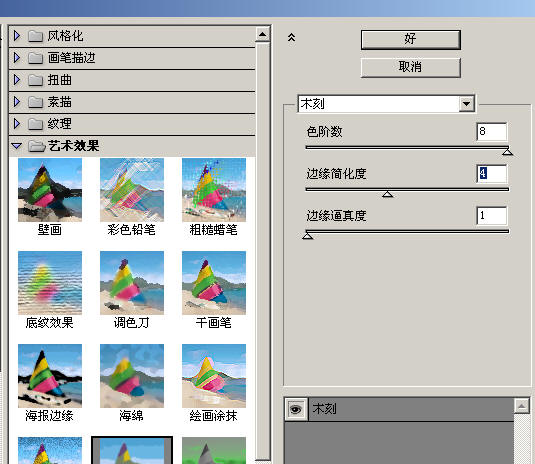The height and width of the screenshot is (464, 535).
Task: Select the 绘画涂抹 filter thumbnail
Action: (214, 376)
